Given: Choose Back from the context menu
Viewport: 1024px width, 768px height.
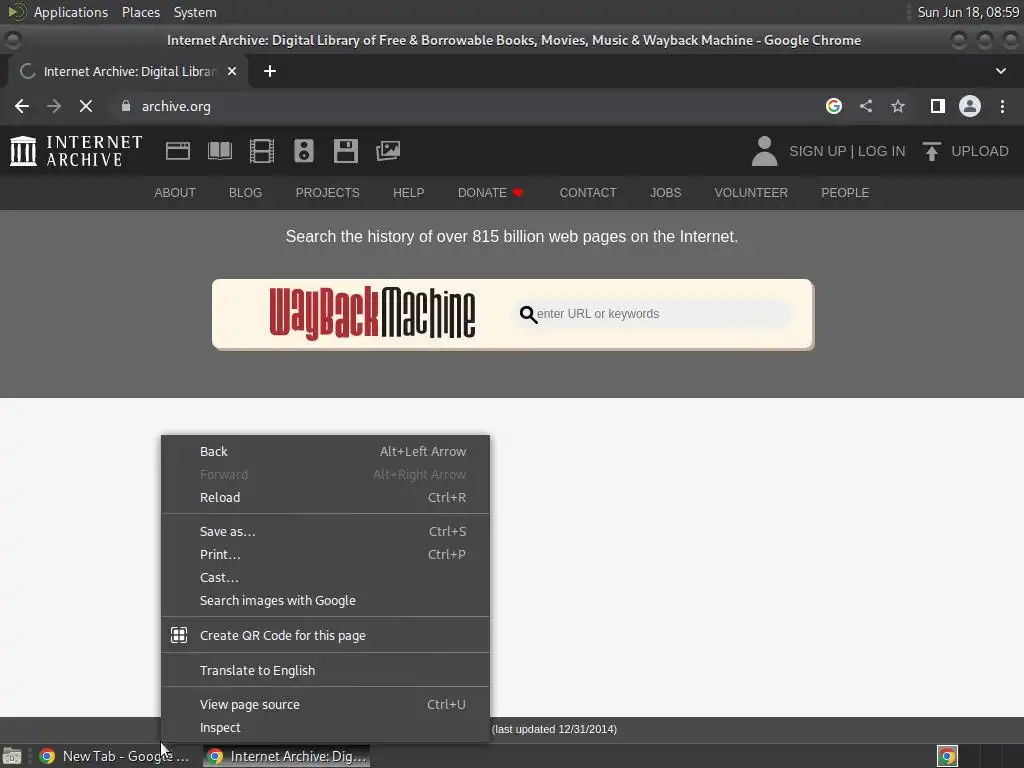Looking at the screenshot, I should [x=325, y=451].
